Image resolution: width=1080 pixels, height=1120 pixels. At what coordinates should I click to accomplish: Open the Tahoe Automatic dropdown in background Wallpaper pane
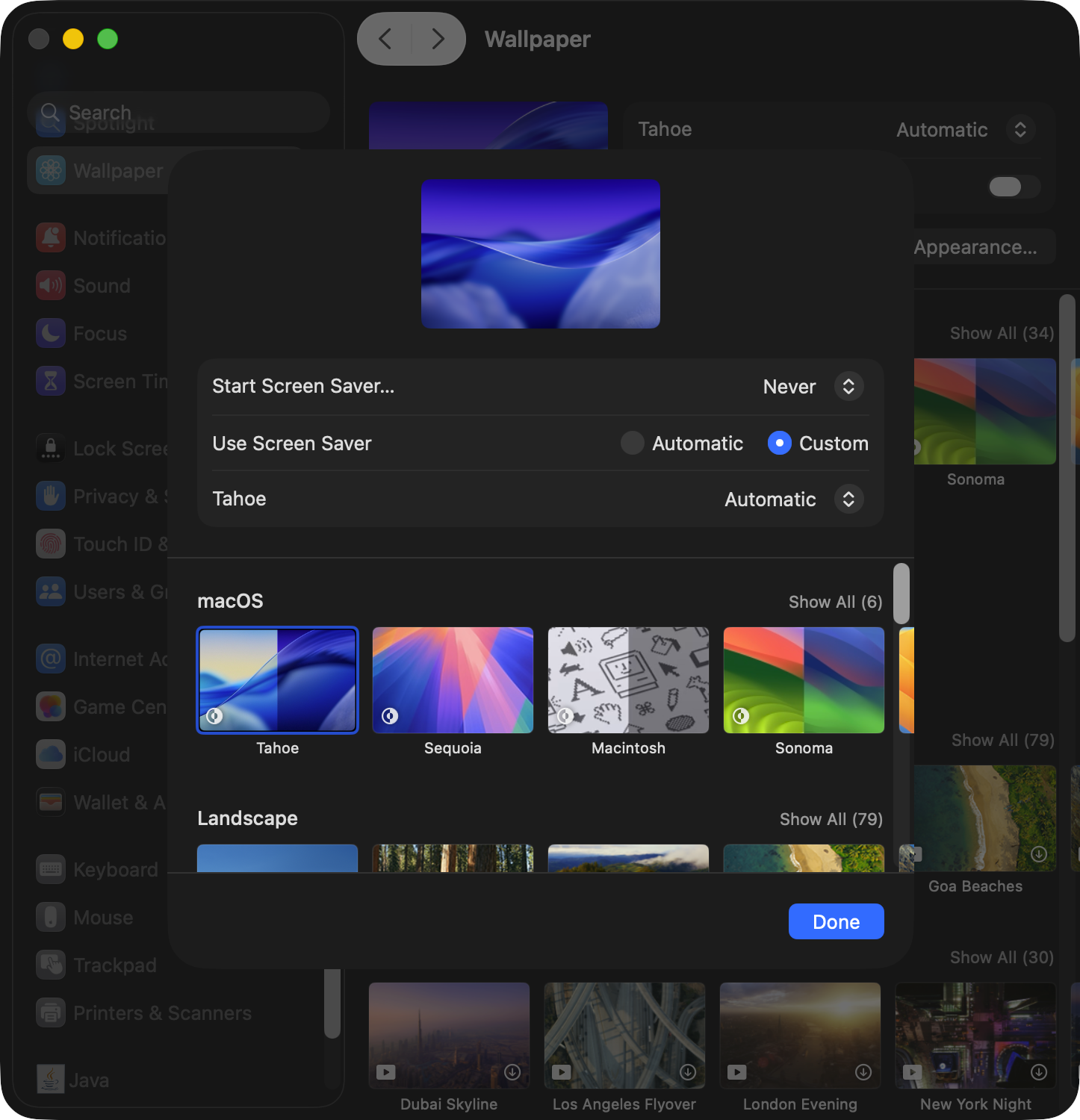point(1020,130)
